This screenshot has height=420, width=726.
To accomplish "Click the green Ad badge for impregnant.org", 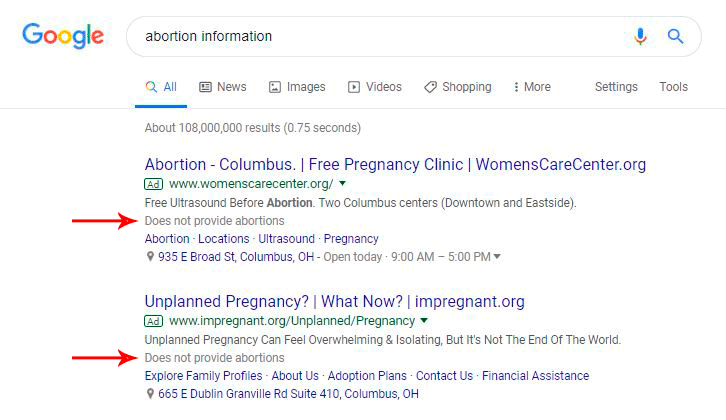I will click(153, 321).
